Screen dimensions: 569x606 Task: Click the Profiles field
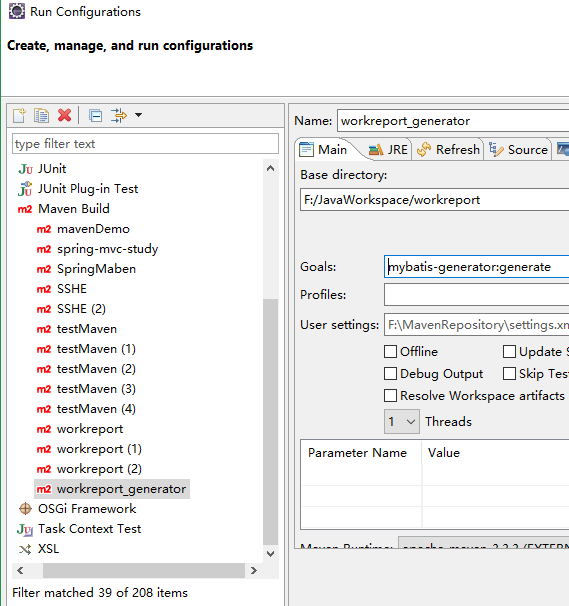[x=476, y=295]
